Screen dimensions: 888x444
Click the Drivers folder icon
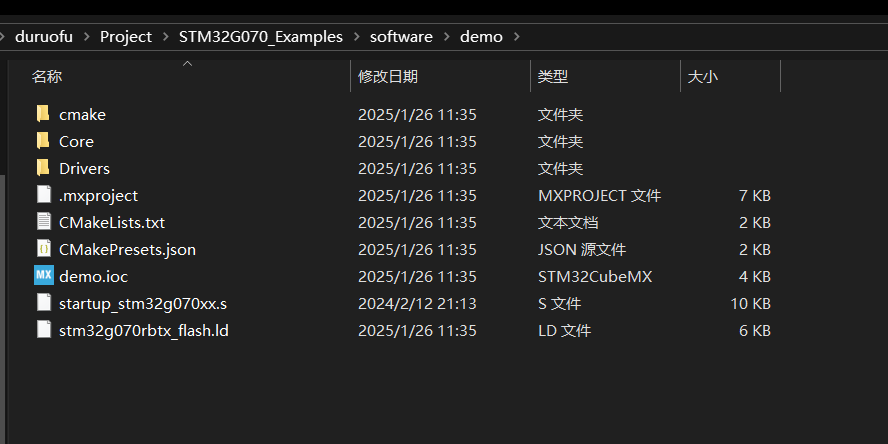click(43, 168)
